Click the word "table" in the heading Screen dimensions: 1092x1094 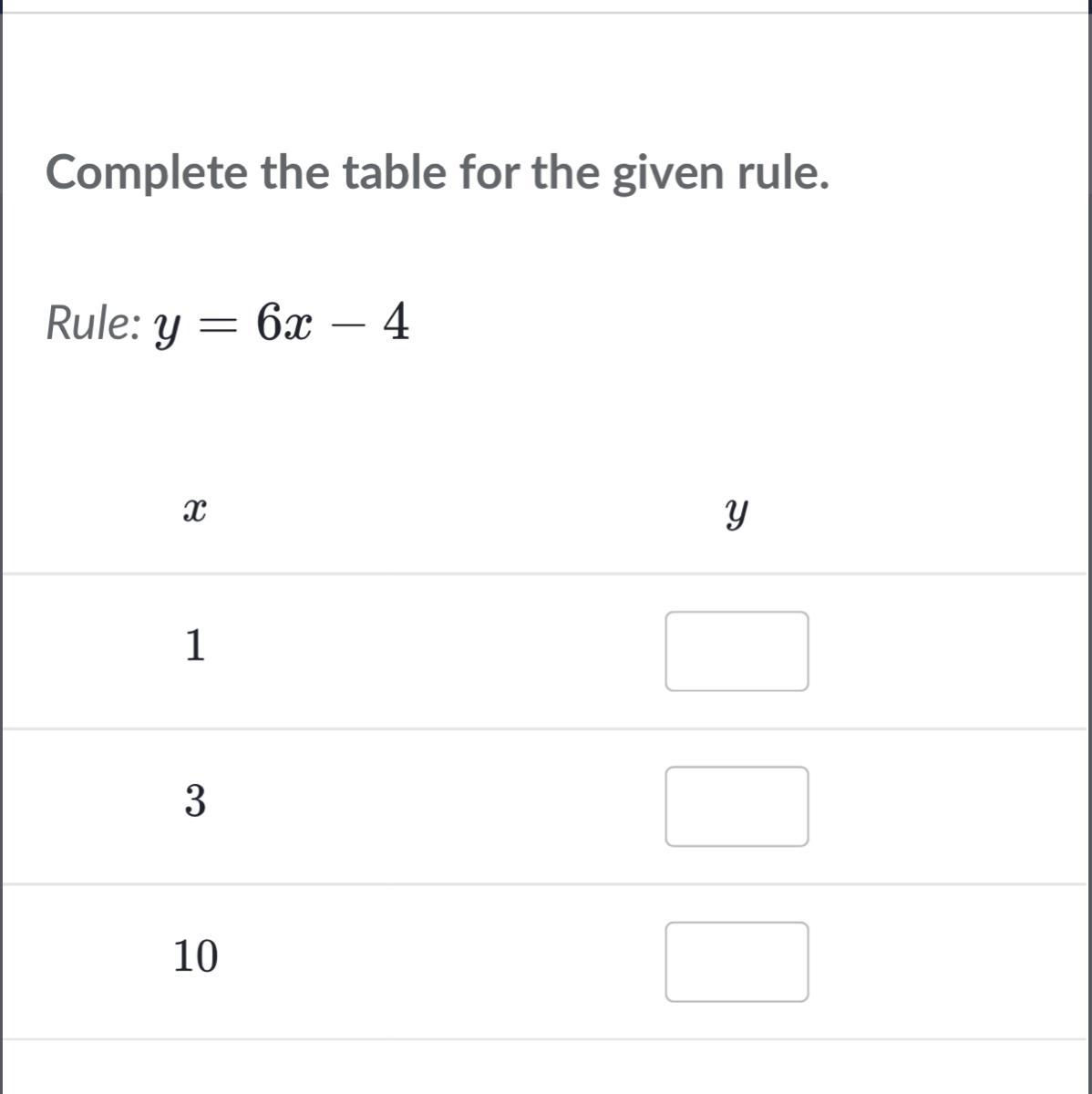[395, 171]
